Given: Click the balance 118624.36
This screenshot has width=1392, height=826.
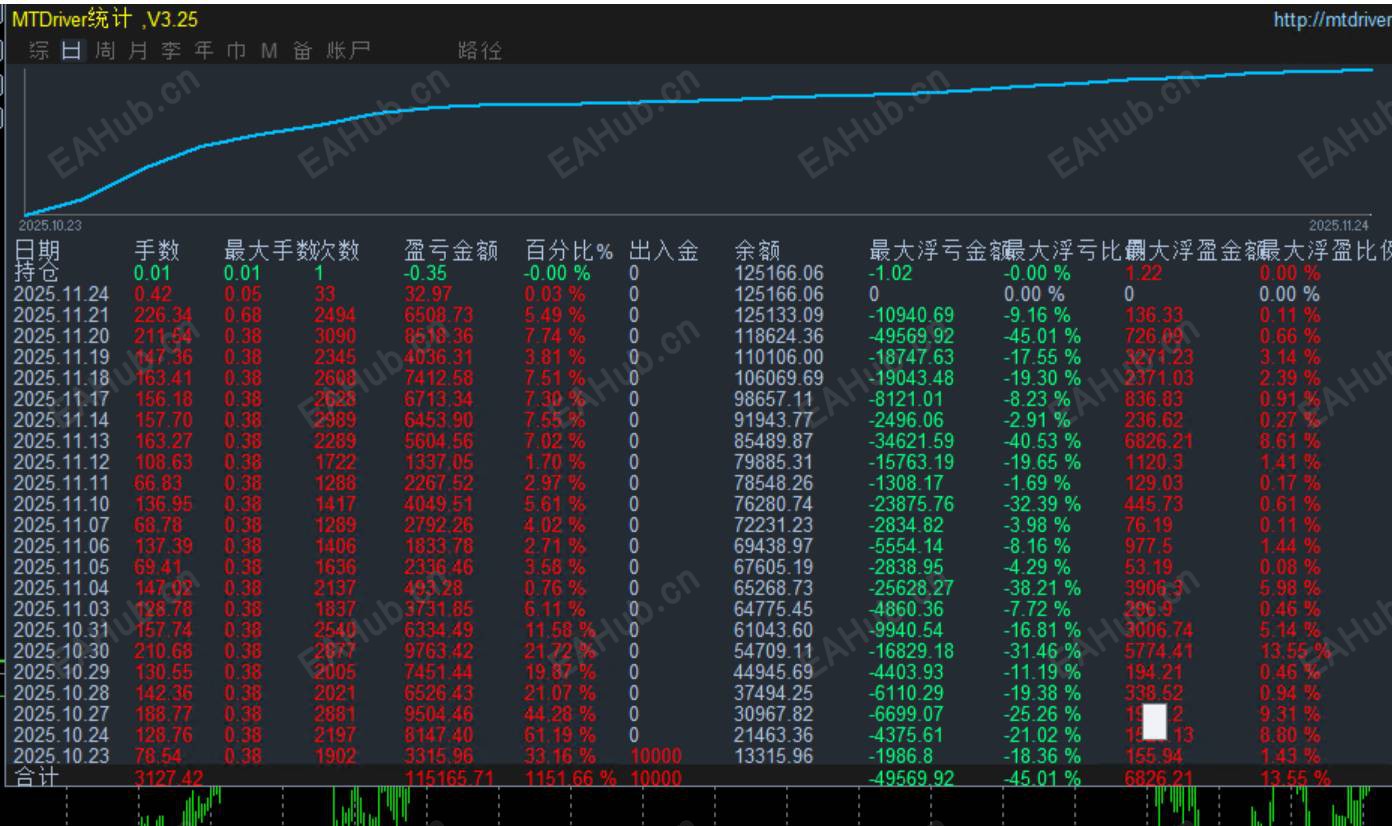Looking at the screenshot, I should pos(779,336).
